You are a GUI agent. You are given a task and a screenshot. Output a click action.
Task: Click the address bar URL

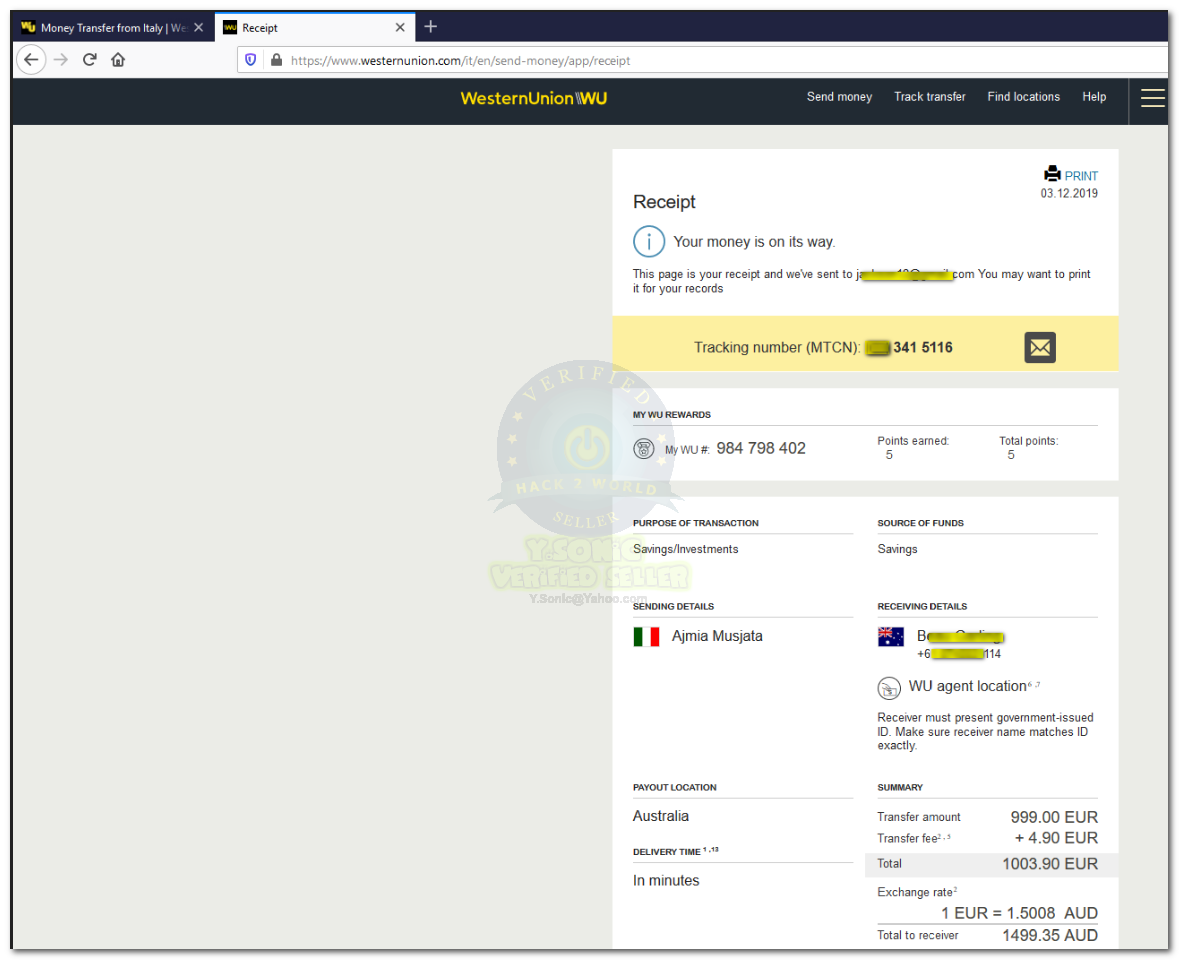coord(460,60)
